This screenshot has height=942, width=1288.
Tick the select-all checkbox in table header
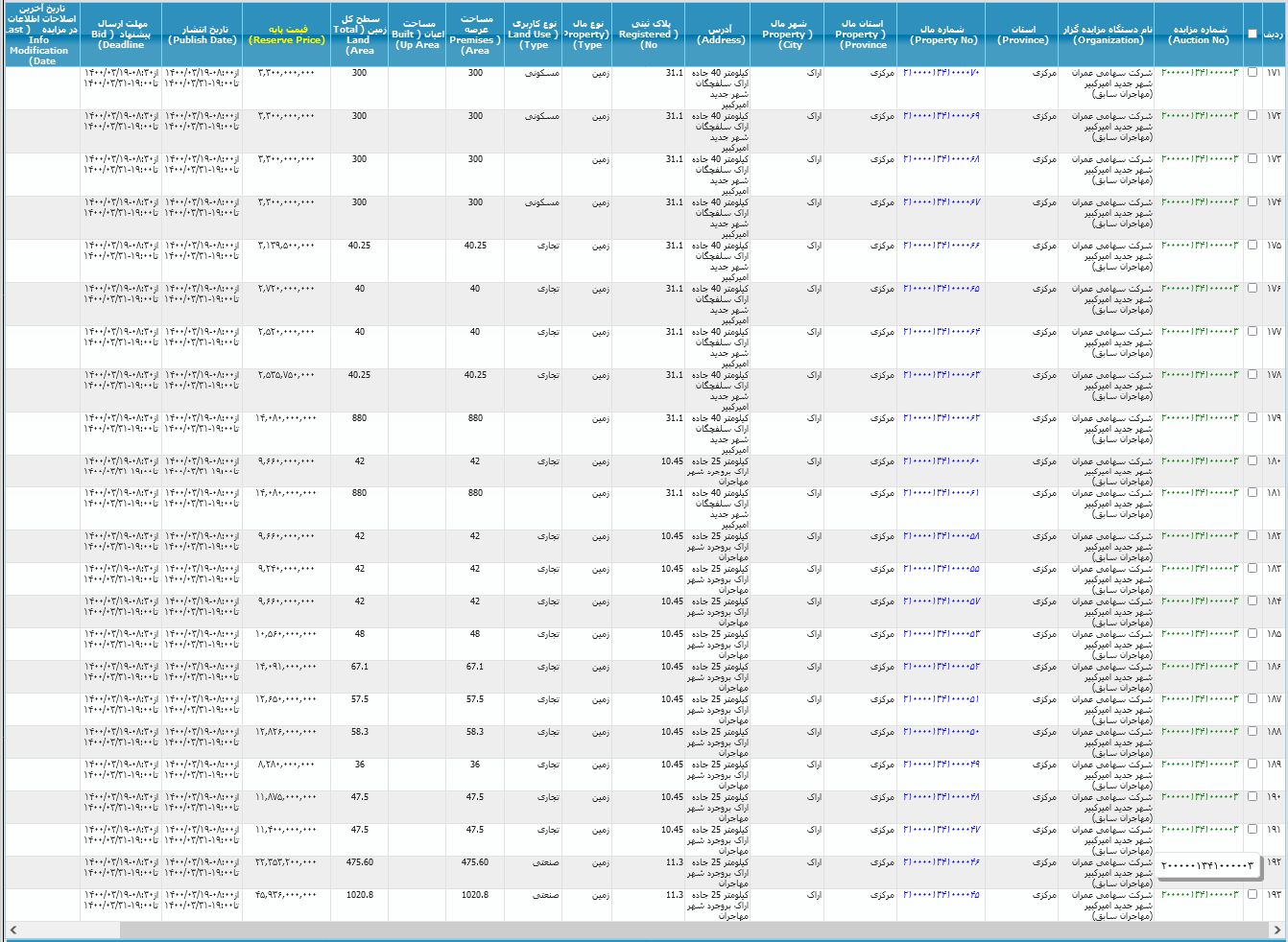tap(1252, 34)
